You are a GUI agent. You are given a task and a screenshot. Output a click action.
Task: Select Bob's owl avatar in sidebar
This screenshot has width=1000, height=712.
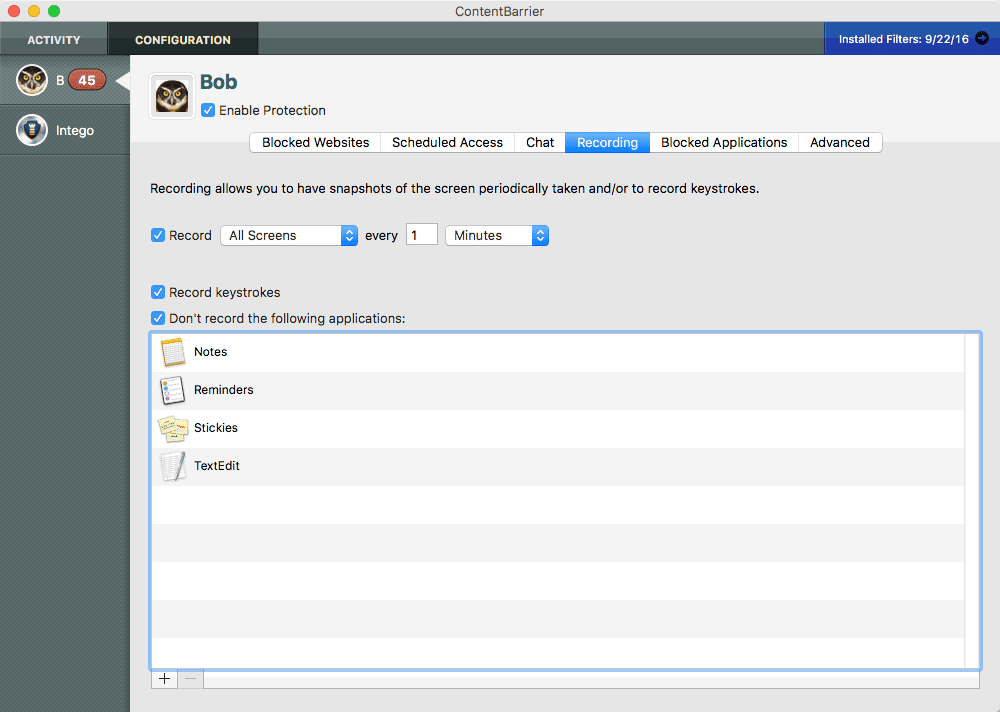(x=32, y=80)
